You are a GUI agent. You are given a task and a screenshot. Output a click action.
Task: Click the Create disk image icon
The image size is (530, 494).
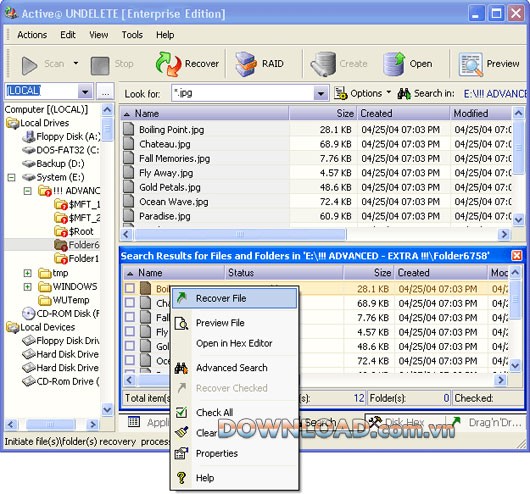(323, 64)
